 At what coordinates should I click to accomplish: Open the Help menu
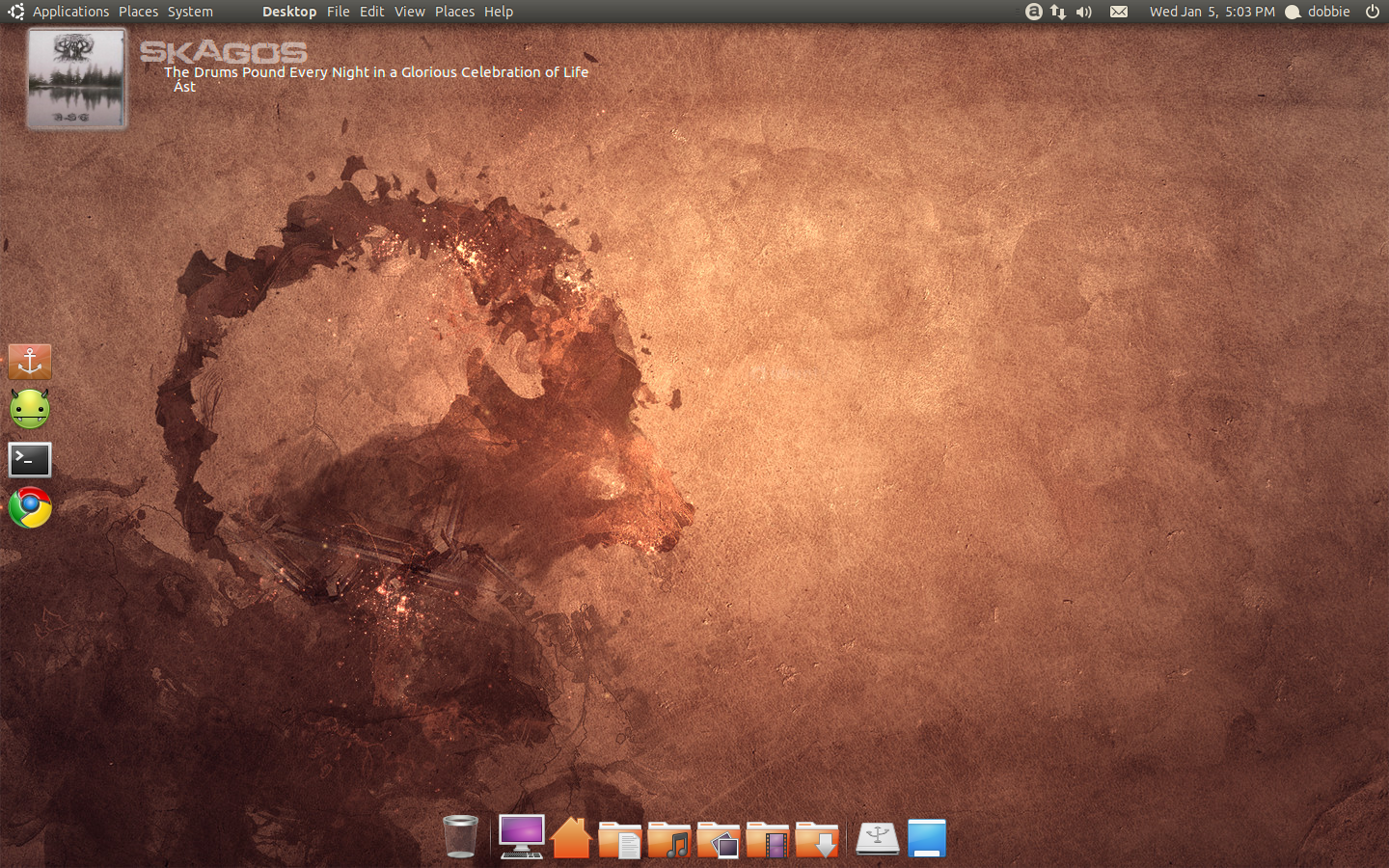pyautogui.click(x=499, y=12)
